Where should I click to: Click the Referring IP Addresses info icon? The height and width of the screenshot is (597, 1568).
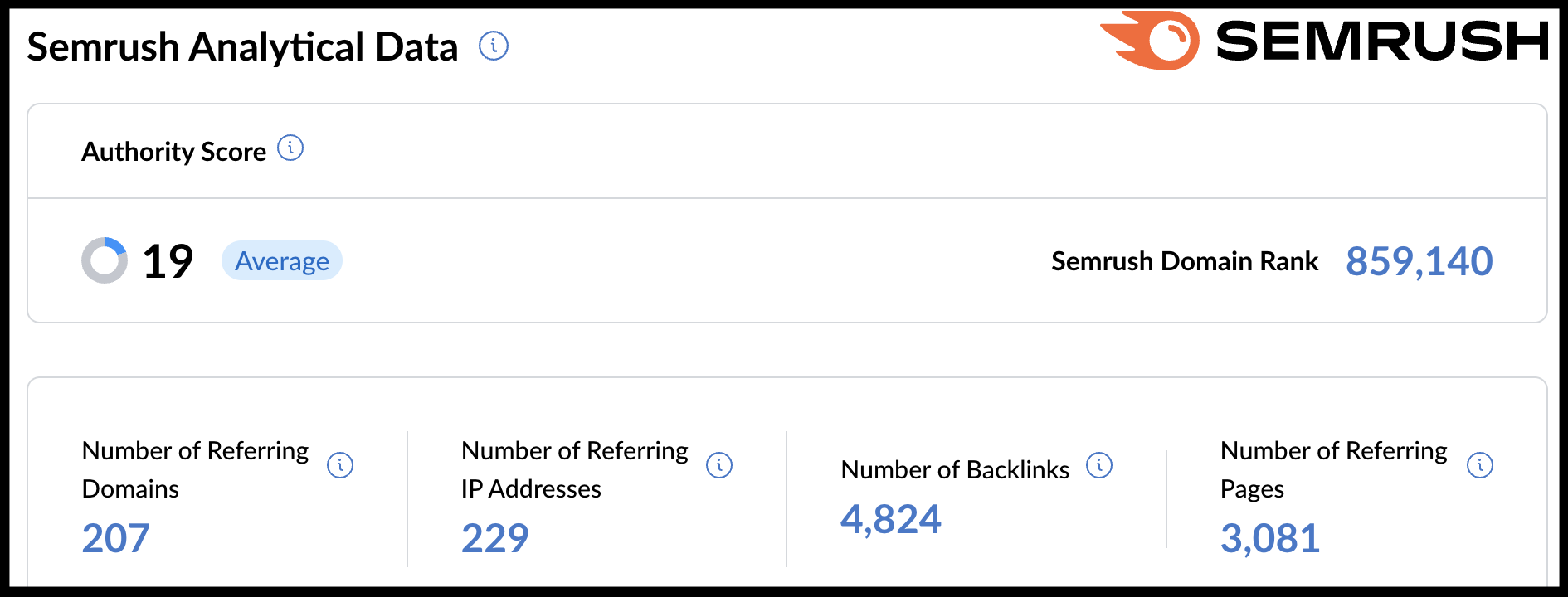720,465
